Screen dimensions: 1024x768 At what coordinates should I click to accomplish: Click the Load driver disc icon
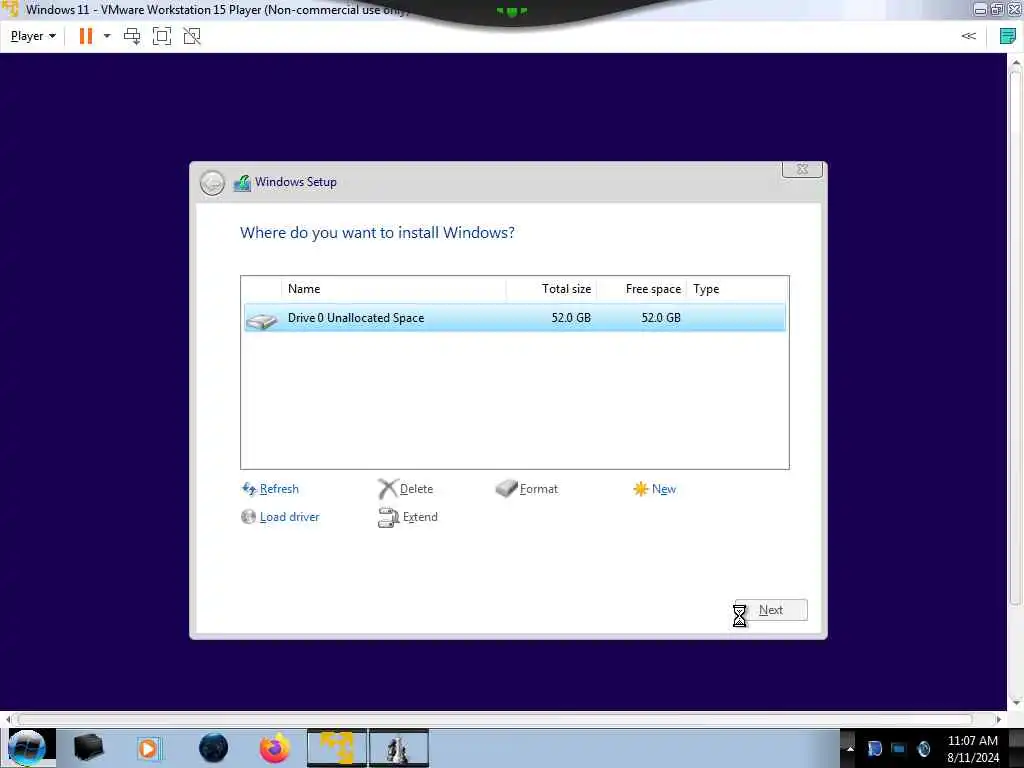(248, 517)
